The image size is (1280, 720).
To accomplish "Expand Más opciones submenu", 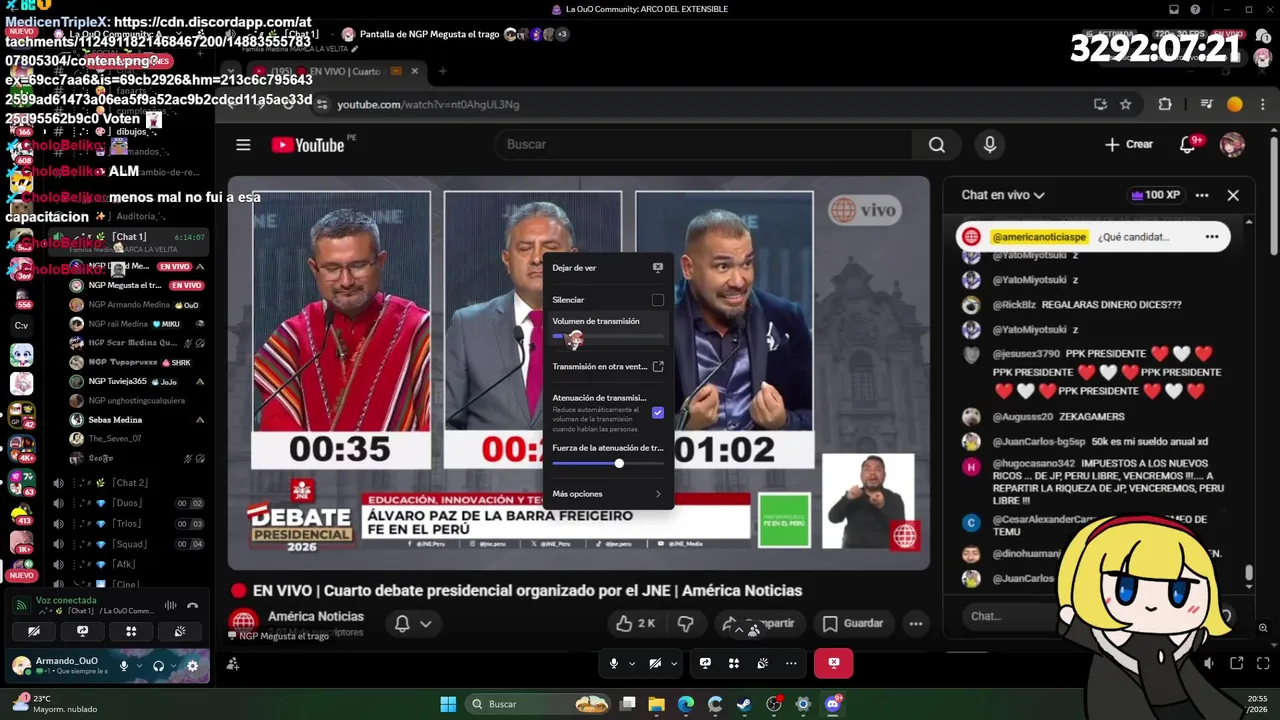I will (x=608, y=494).
